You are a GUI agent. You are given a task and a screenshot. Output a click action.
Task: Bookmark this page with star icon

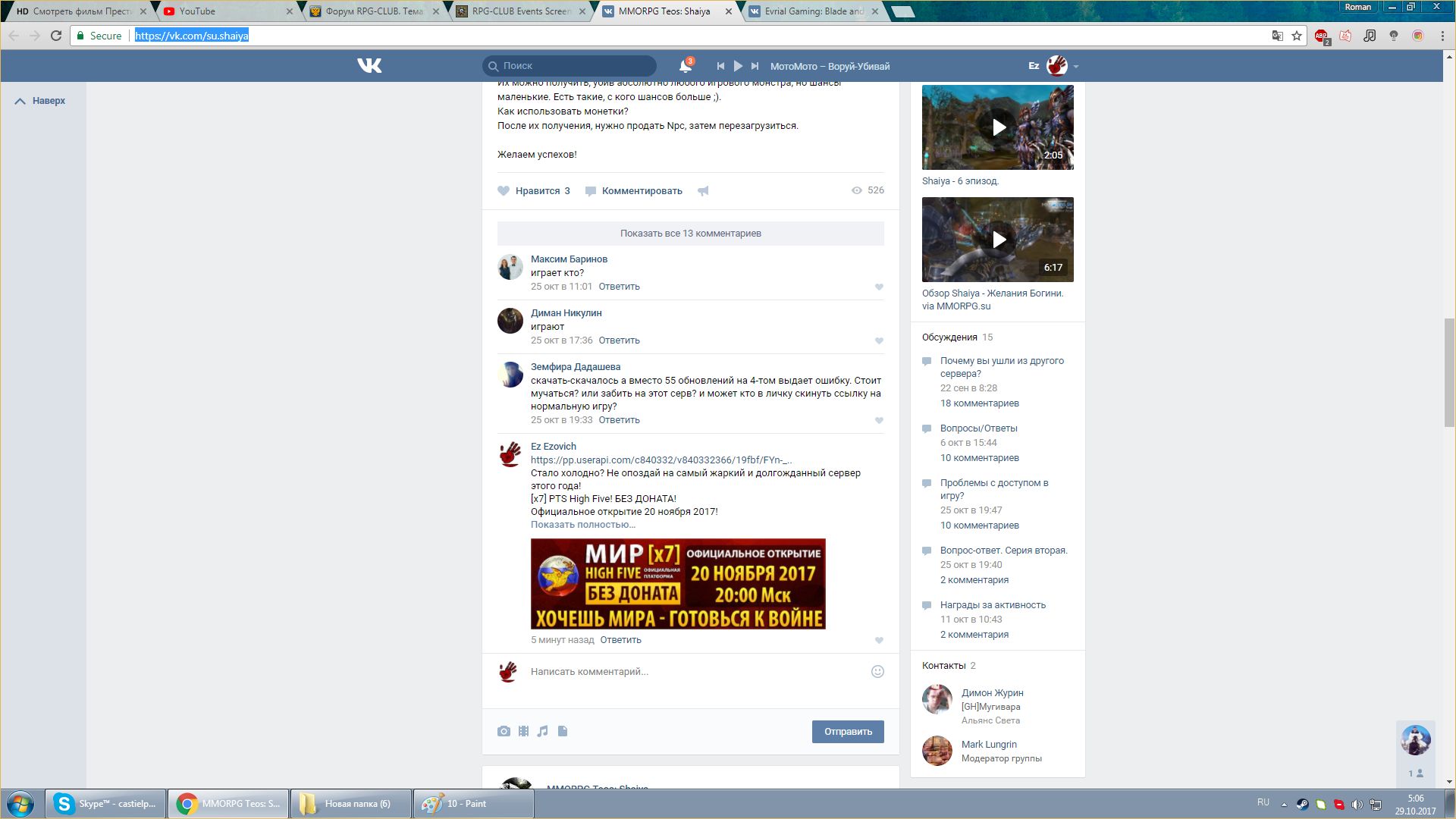point(1297,36)
